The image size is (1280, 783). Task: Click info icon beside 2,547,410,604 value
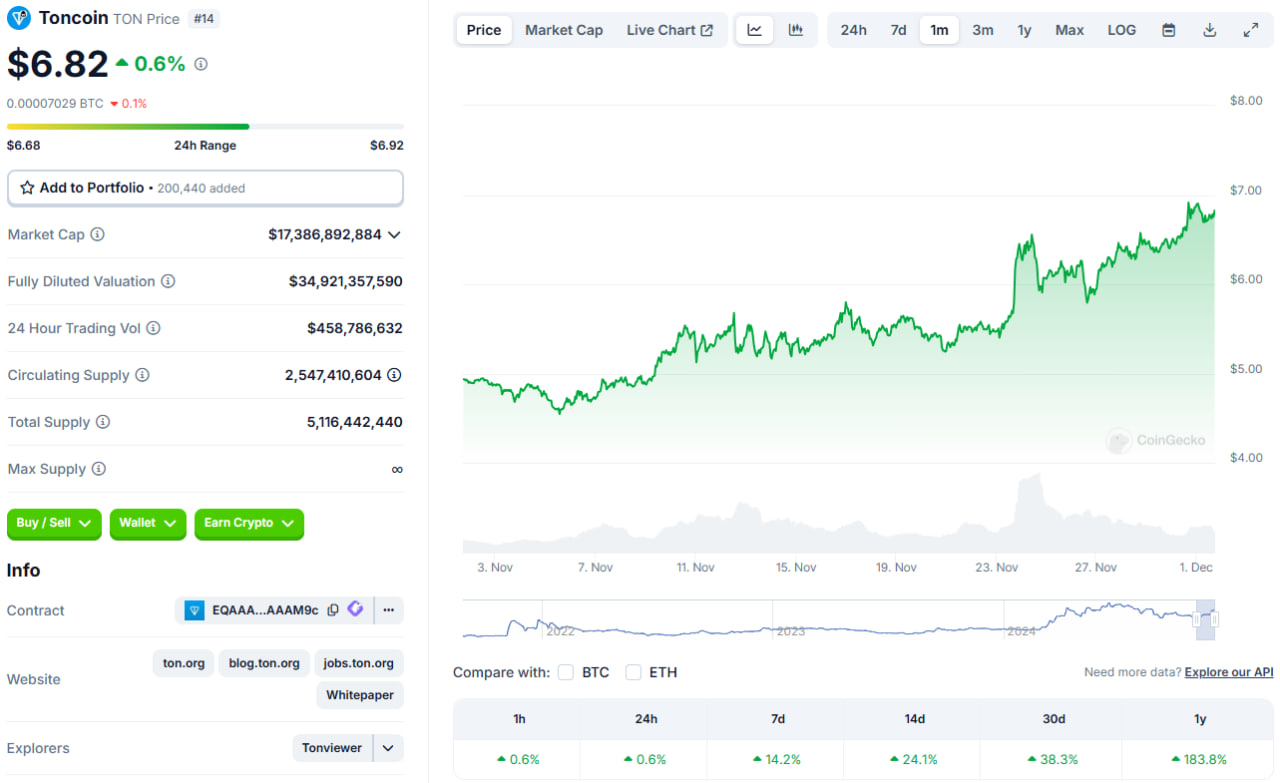395,375
